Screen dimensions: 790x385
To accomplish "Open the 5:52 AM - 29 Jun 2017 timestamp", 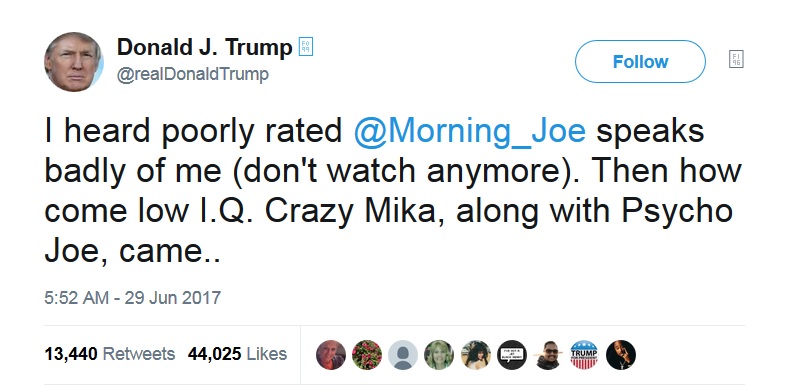I will click(133, 297).
